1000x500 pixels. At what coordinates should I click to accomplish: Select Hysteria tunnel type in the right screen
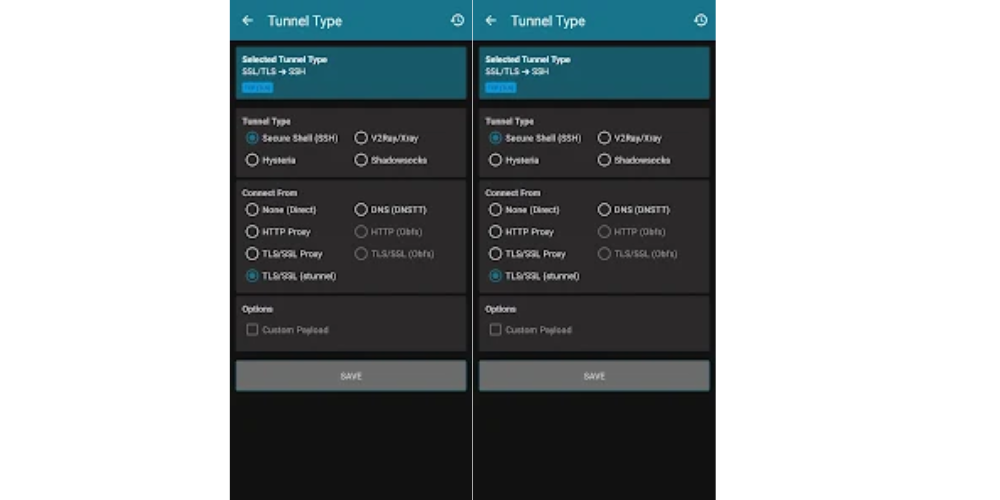[x=495, y=160]
